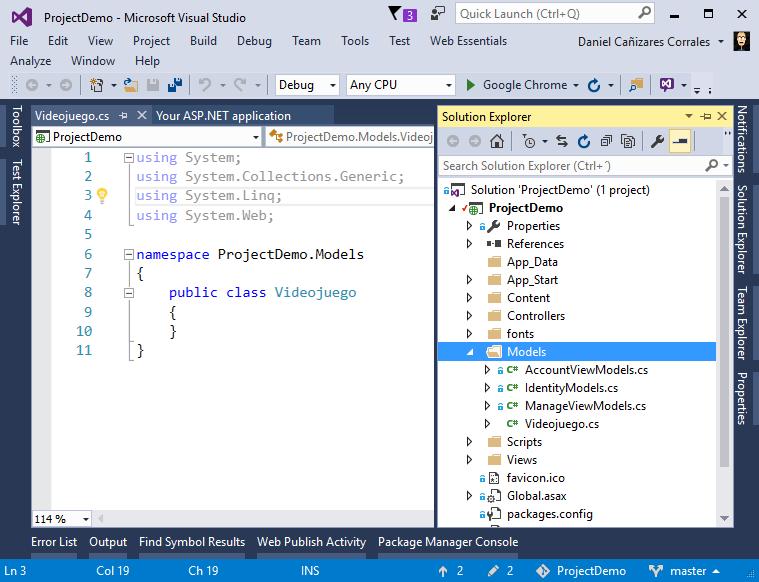Screen dimensions: 759x582
Task: Collapse the Videojuego class block at line 8
Action: click(x=129, y=293)
